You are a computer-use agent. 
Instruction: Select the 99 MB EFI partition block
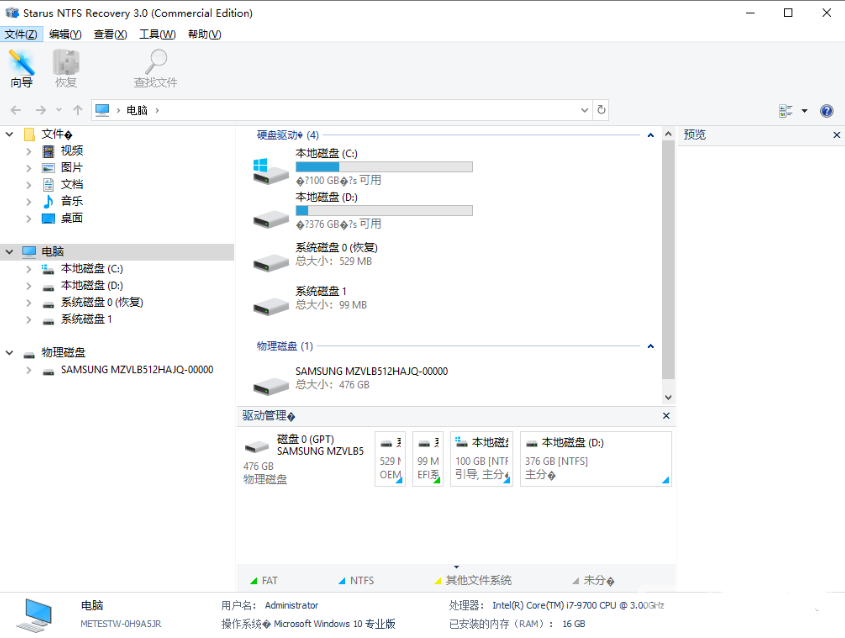click(x=428, y=459)
